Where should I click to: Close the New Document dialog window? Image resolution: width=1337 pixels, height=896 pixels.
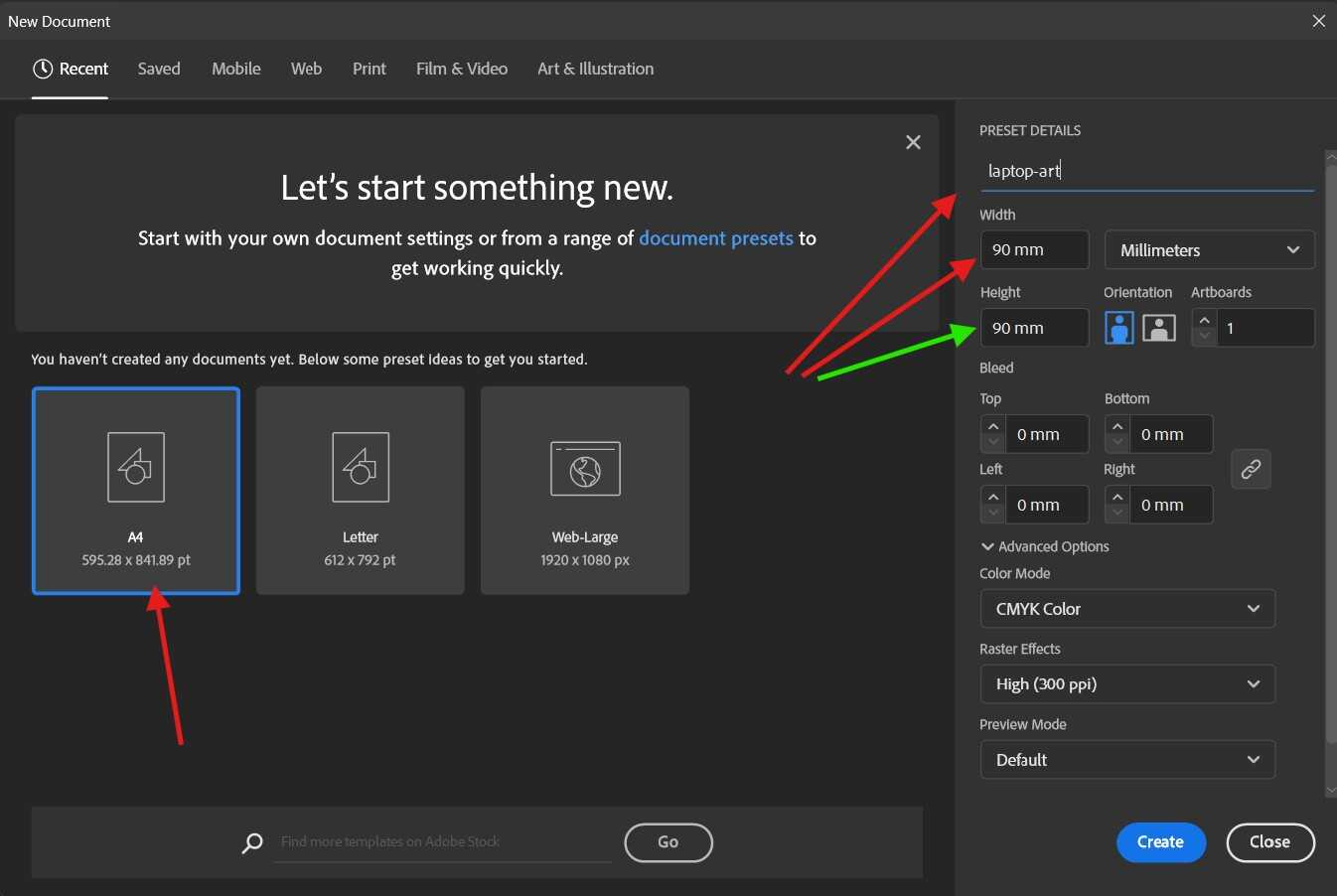1319,21
